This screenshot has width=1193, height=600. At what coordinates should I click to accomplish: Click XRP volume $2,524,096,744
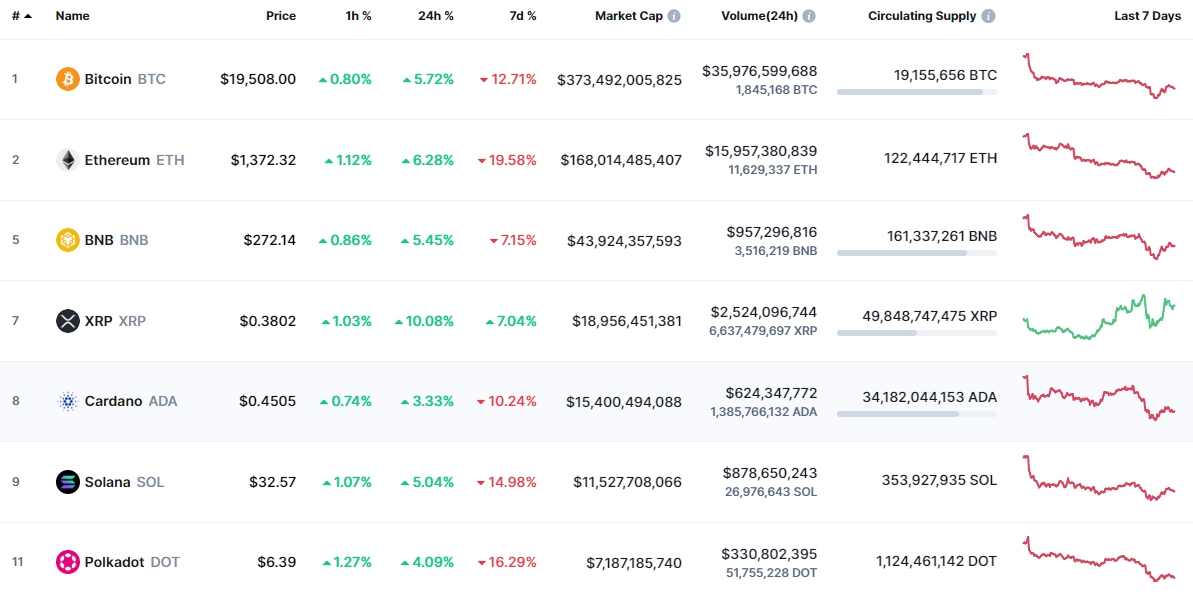pos(764,312)
